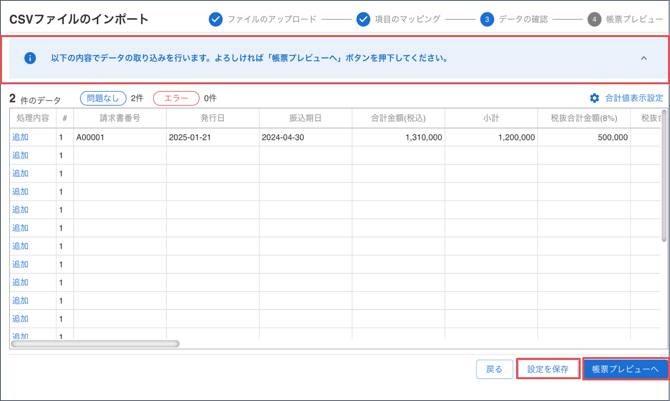
Task: Click the 項目のマッピング step checkmark
Action: [x=363, y=19]
